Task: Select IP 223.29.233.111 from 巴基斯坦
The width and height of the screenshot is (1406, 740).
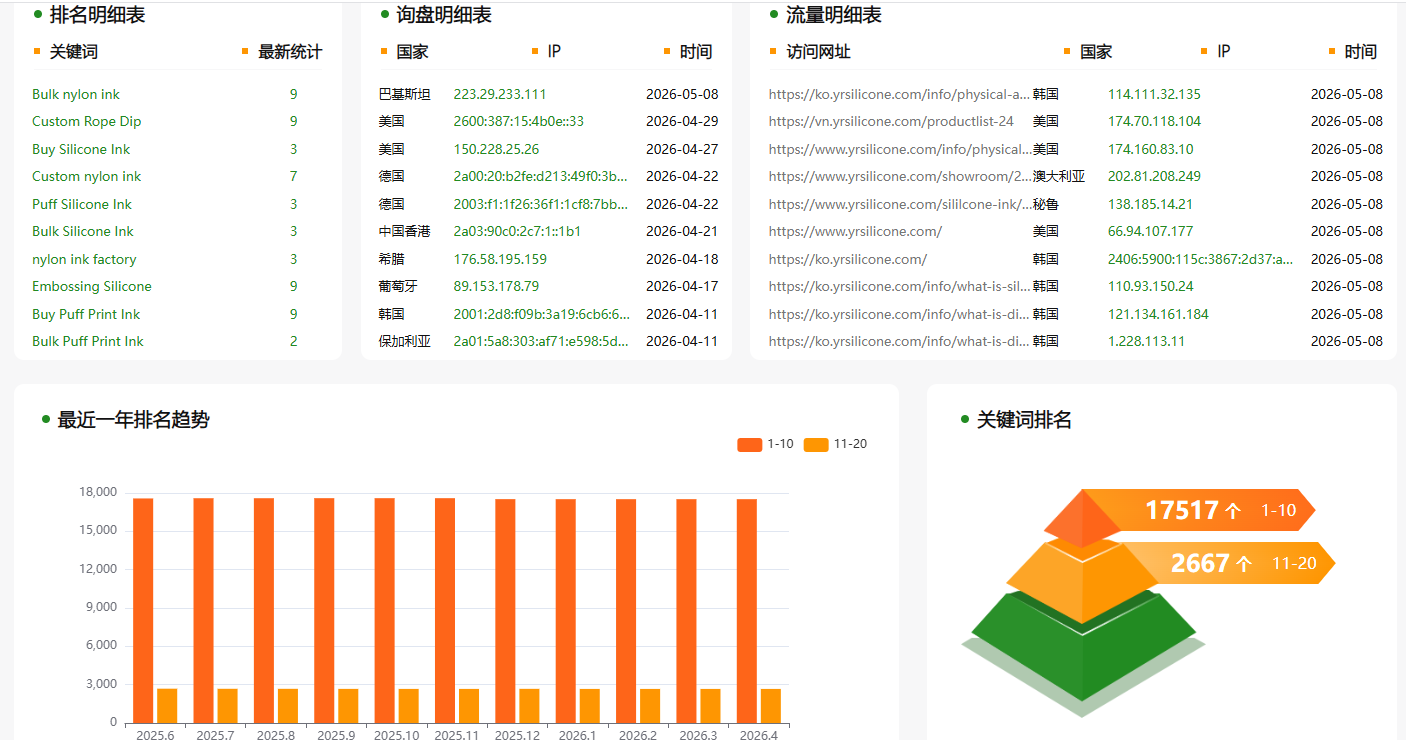Action: (x=500, y=94)
